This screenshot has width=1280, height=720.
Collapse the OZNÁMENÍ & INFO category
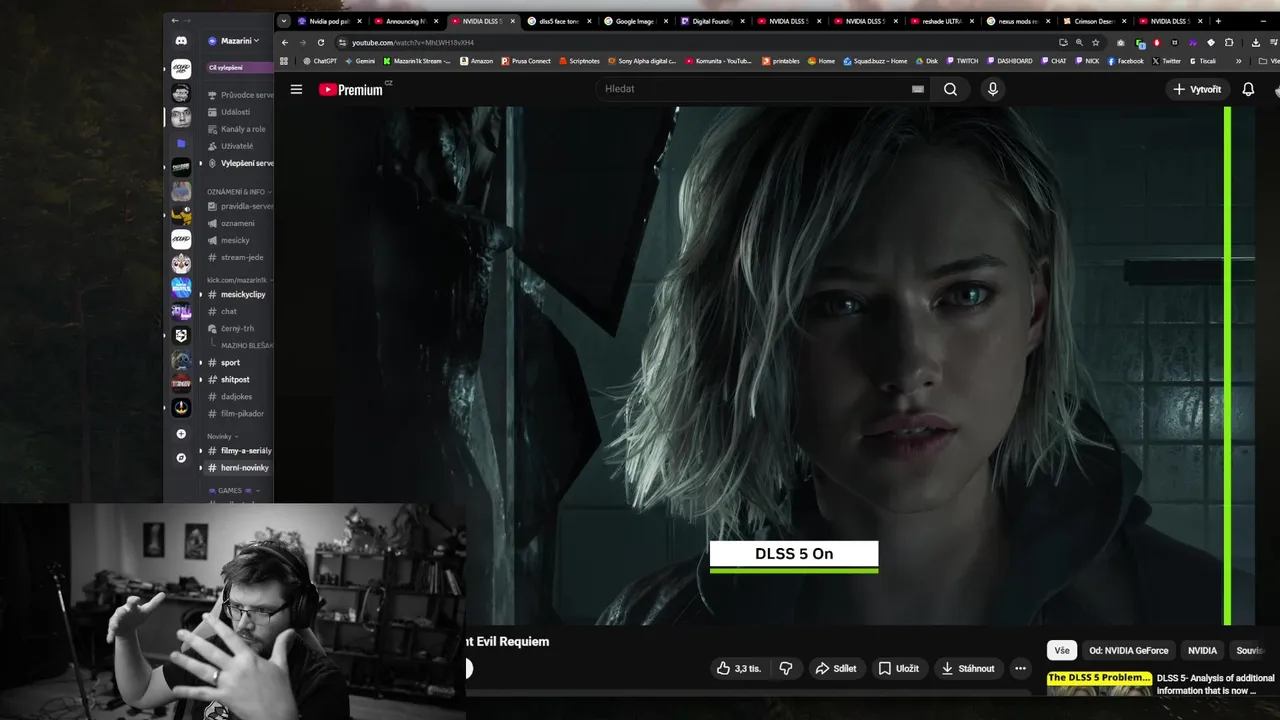[239, 191]
